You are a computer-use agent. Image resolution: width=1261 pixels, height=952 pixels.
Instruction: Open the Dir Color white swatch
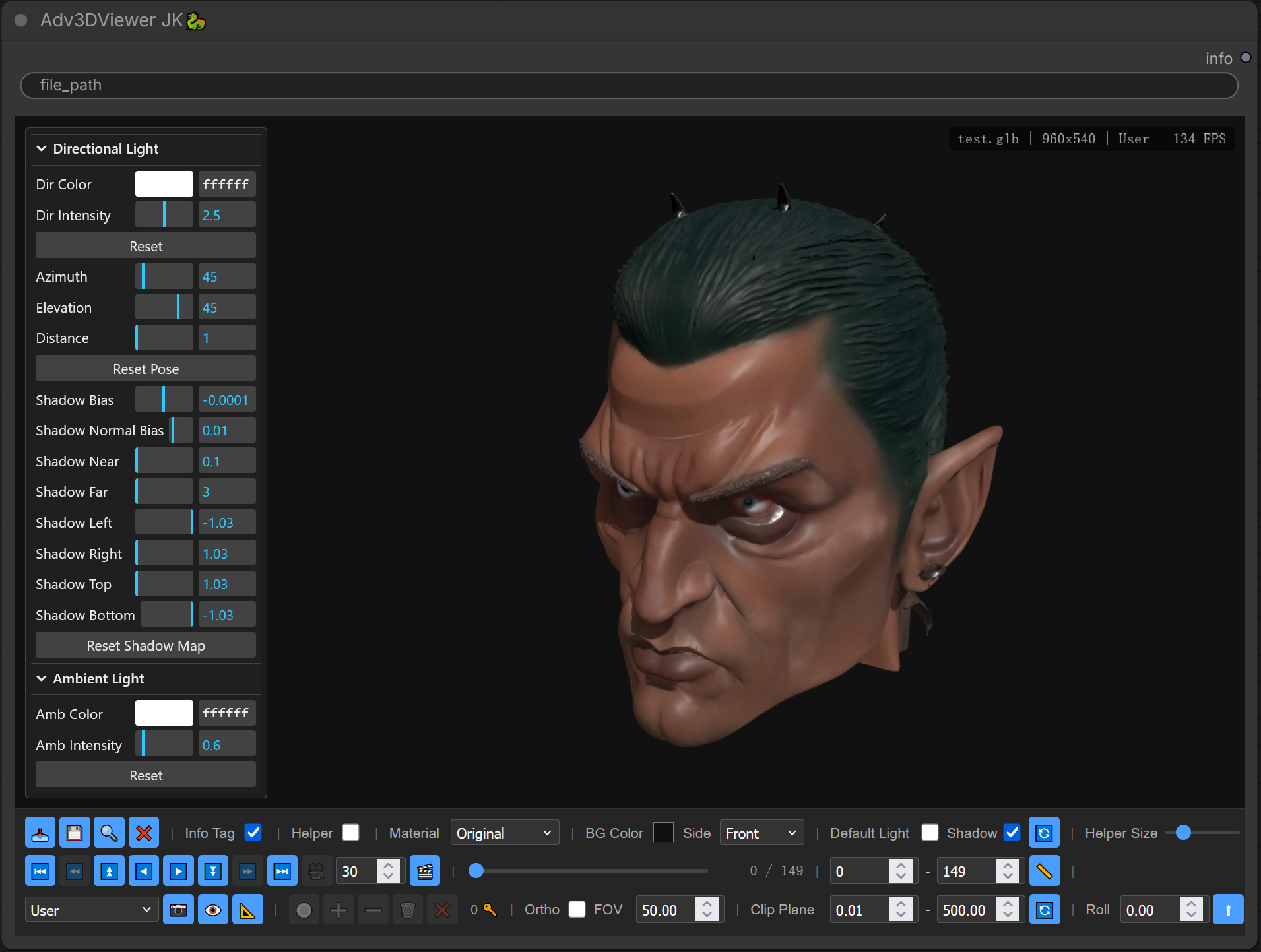[x=164, y=184]
